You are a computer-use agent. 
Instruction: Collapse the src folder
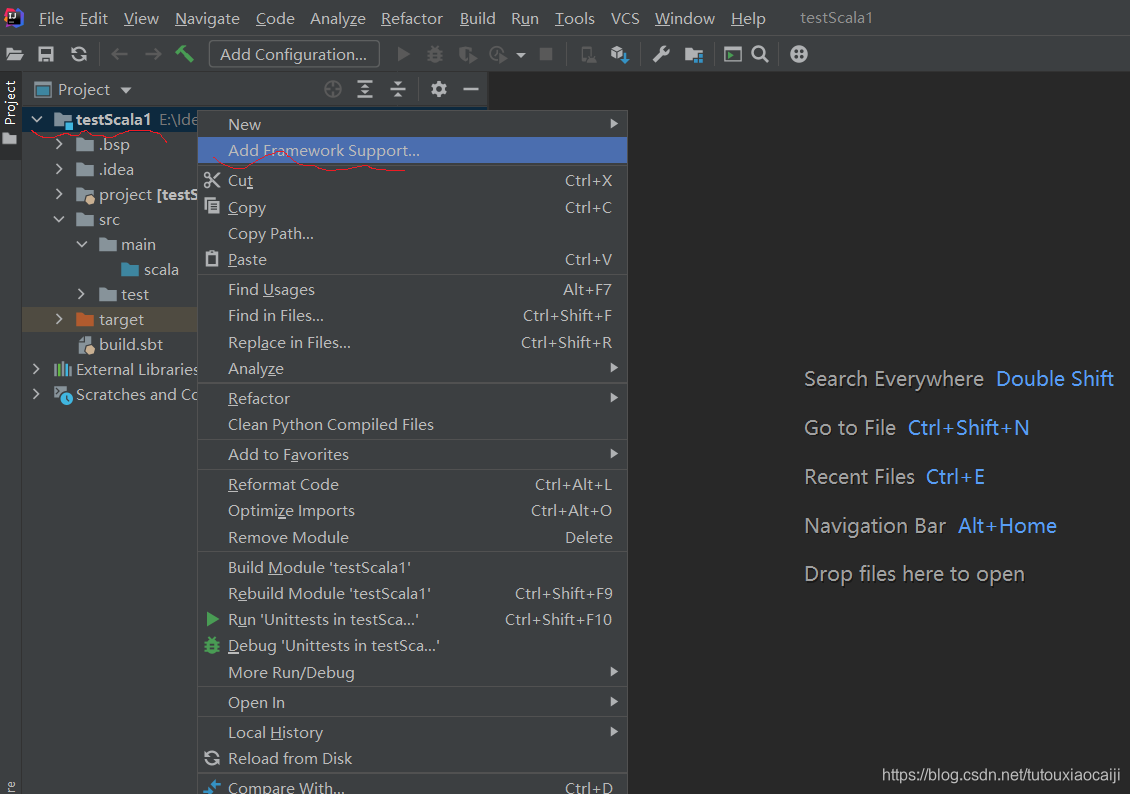[x=59, y=219]
